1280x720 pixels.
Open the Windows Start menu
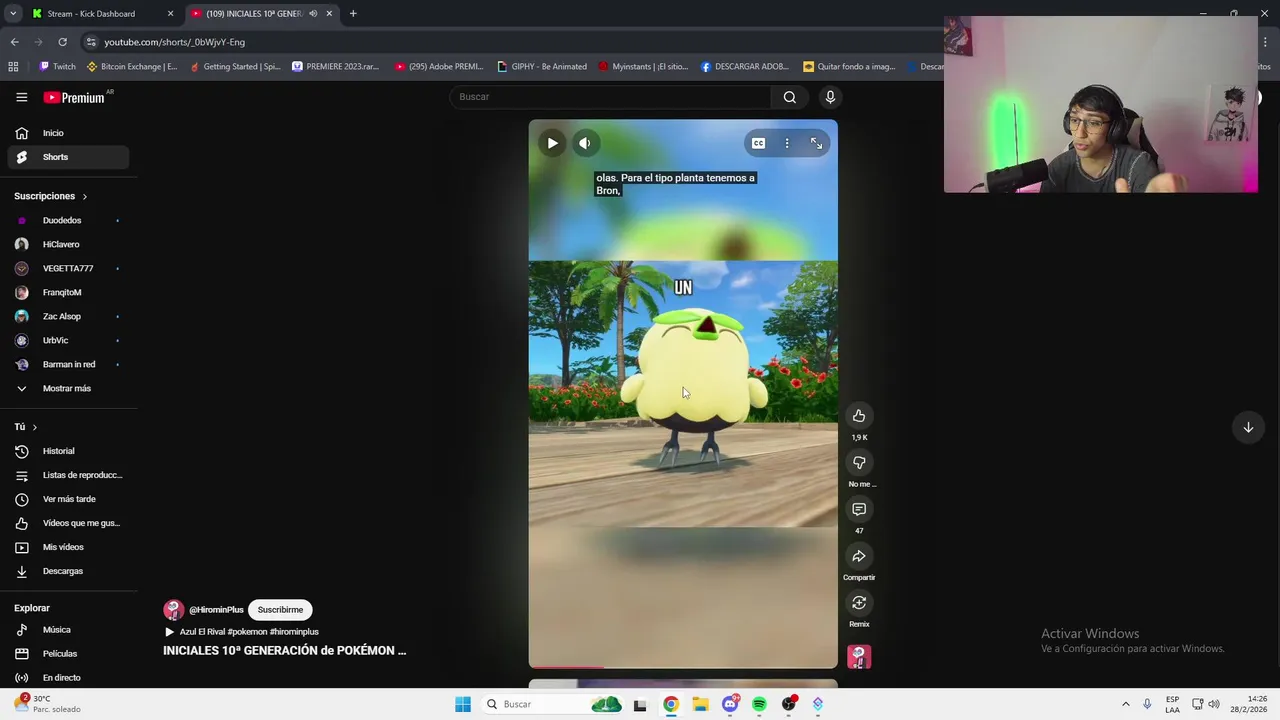(462, 704)
